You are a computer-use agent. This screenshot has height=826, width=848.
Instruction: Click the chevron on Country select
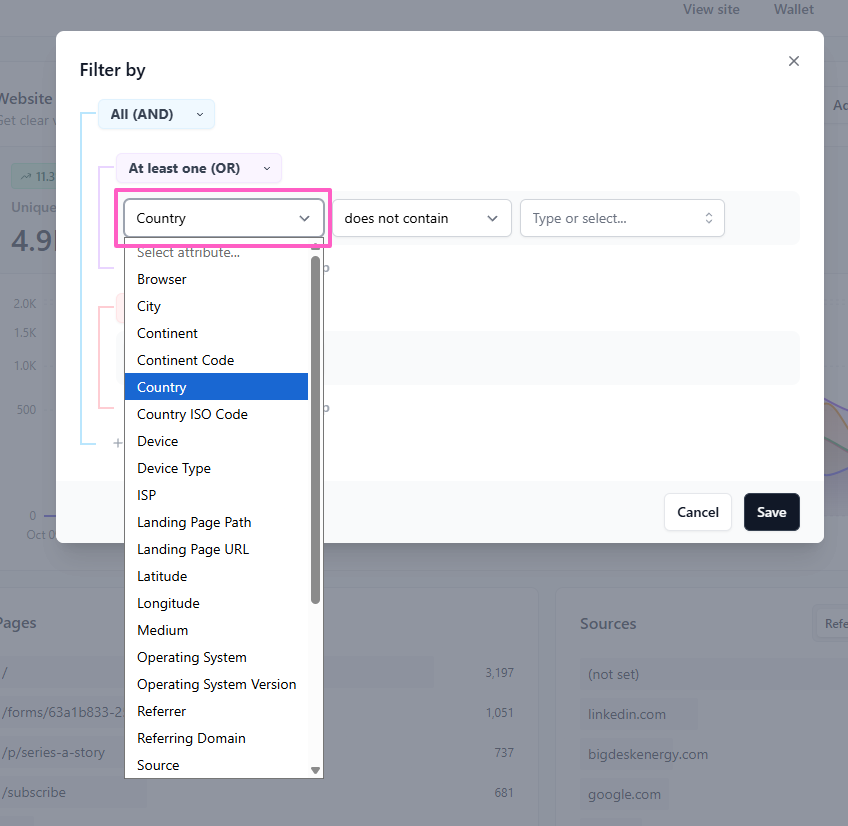coord(304,218)
